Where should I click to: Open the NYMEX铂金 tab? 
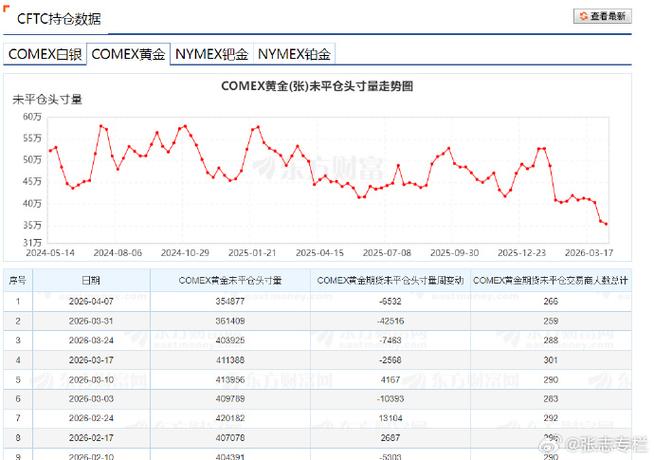294,54
